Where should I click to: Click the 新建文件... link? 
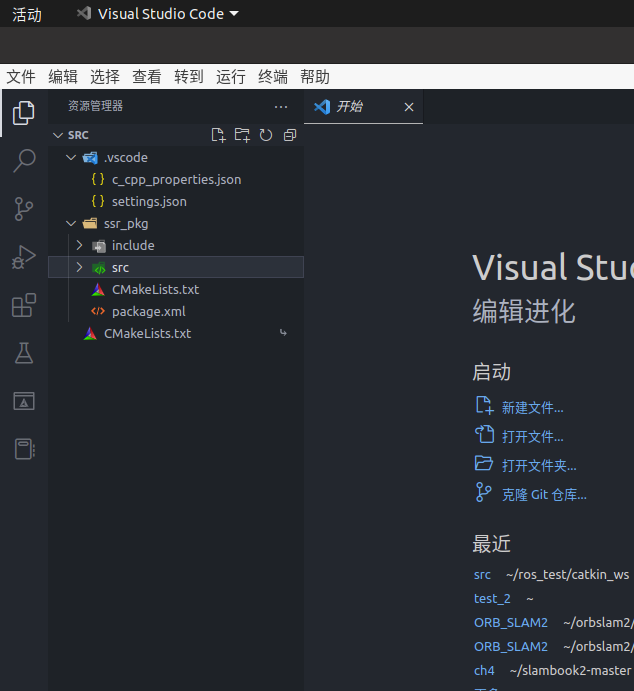(533, 408)
